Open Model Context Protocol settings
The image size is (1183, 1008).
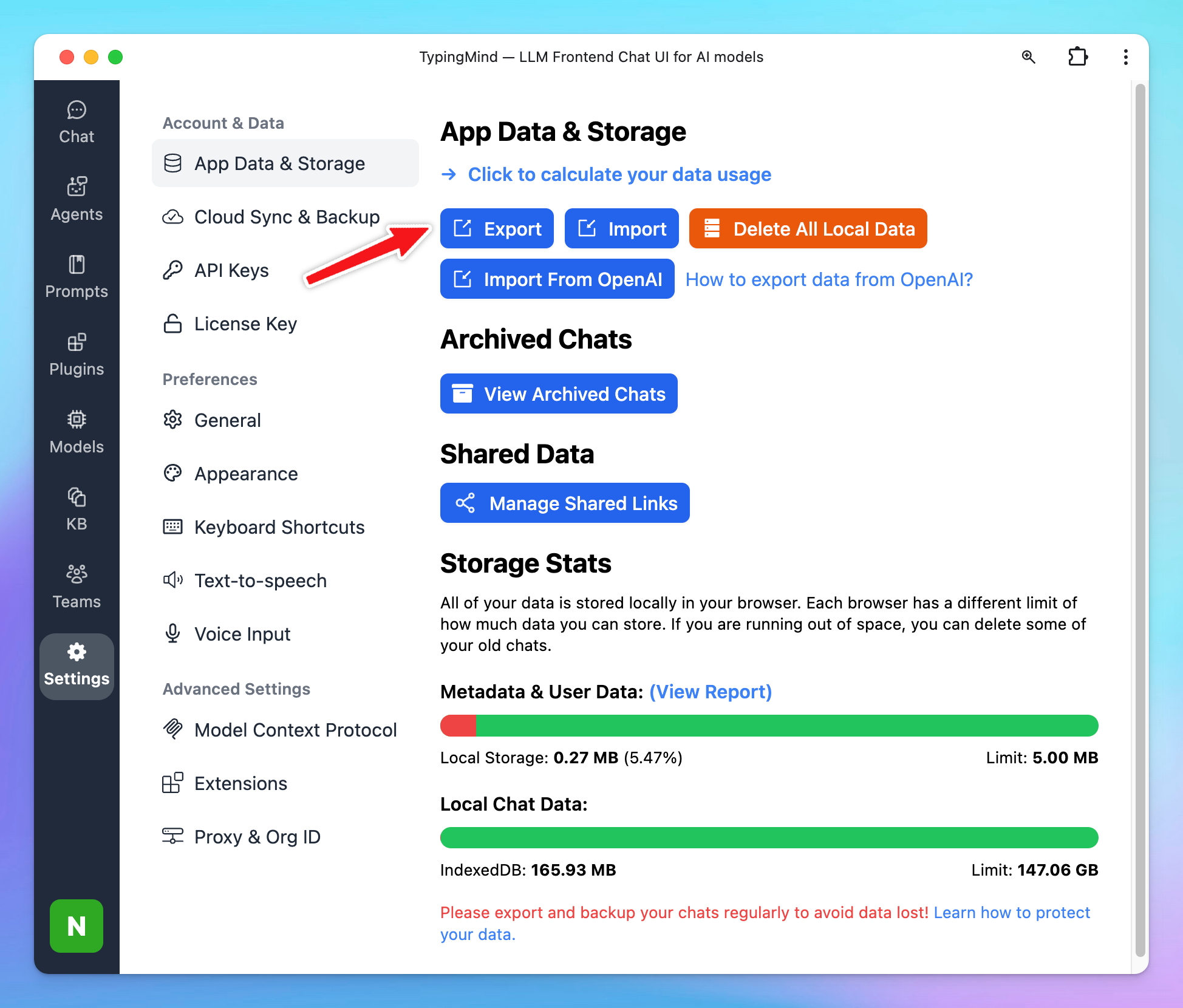point(295,730)
